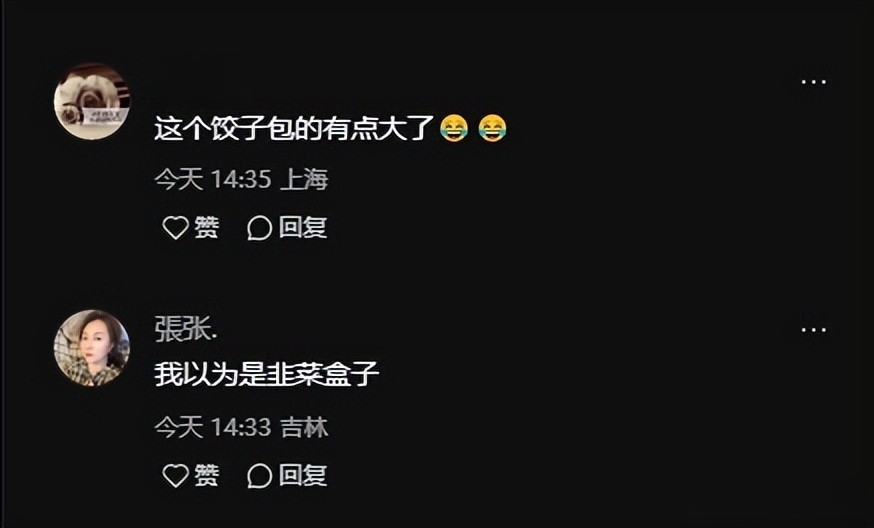The image size is (874, 528).
Task: Tap the heart icon on 張张's comment
Action: click(x=175, y=476)
